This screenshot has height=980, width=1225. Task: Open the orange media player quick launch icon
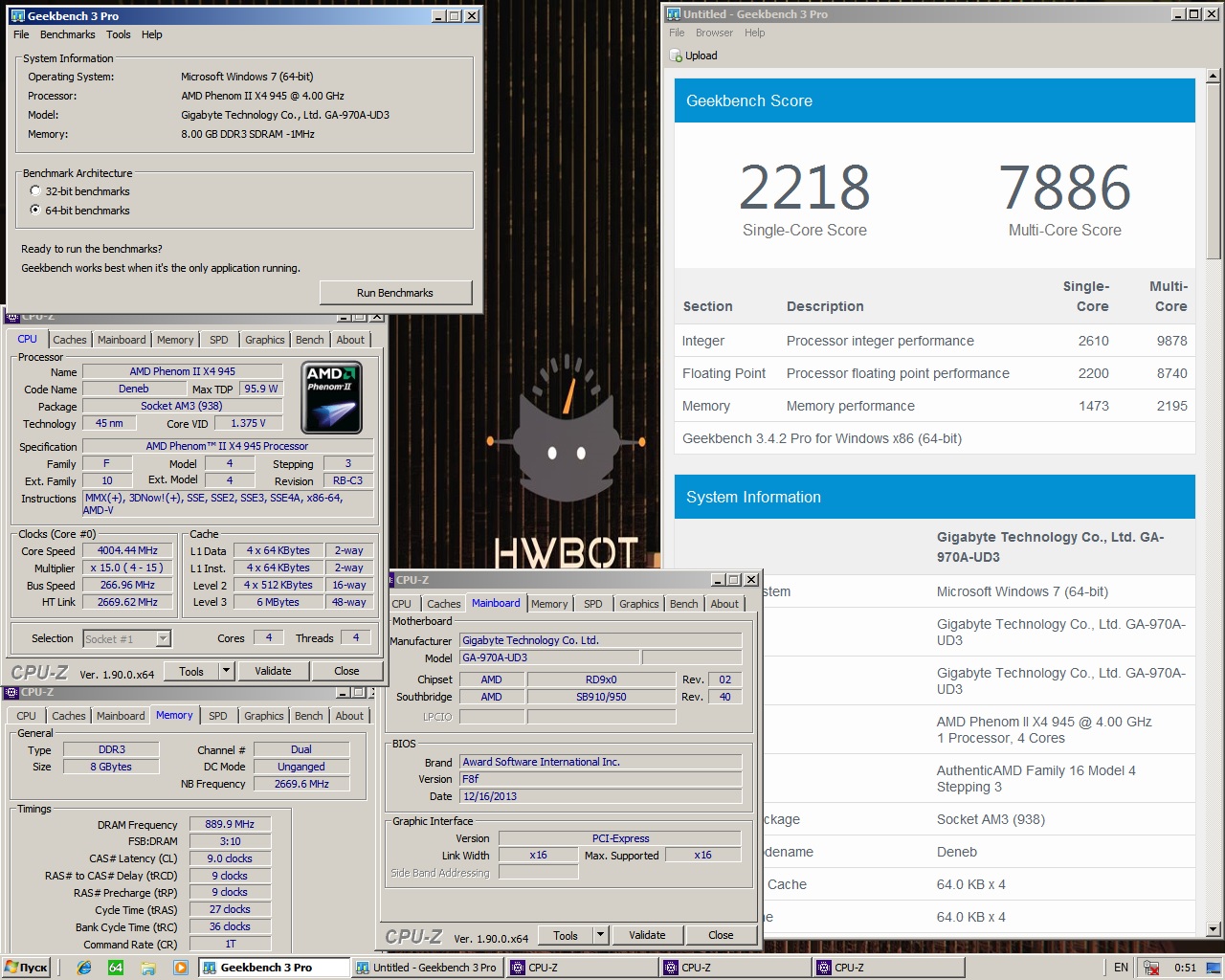tap(180, 968)
